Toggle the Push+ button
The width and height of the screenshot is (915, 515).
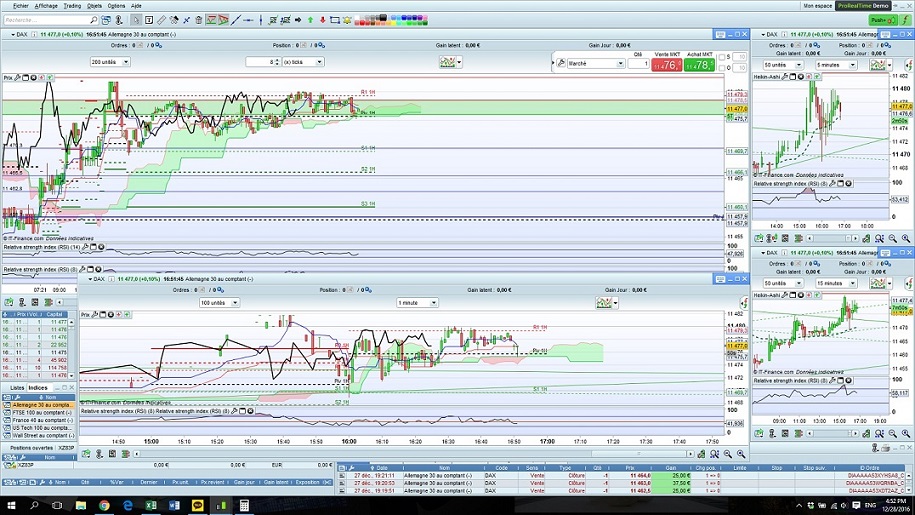pyautogui.click(x=880, y=19)
